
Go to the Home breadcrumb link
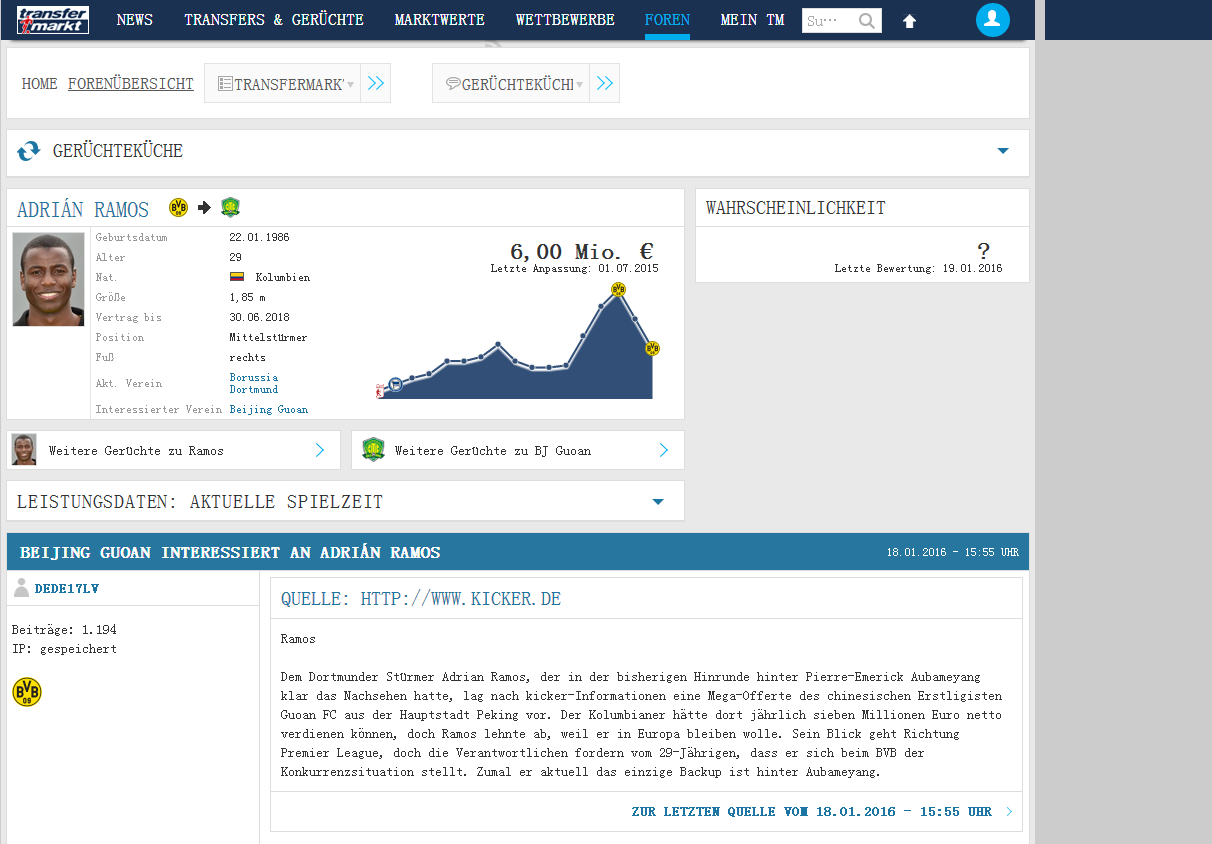pos(40,84)
